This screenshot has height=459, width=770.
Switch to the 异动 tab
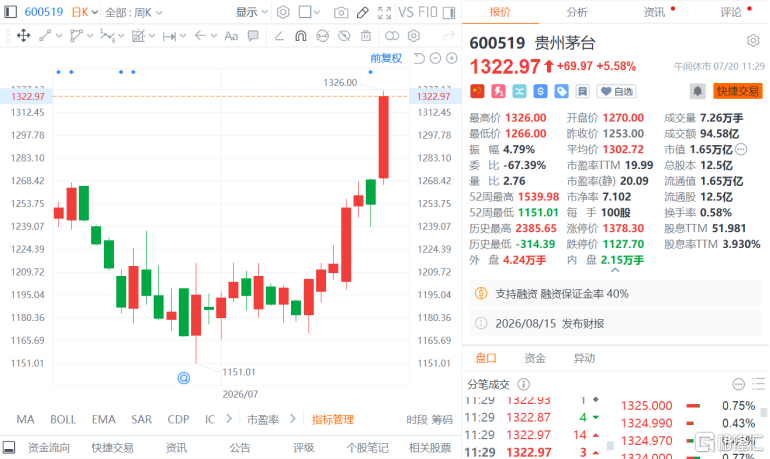tap(584, 358)
